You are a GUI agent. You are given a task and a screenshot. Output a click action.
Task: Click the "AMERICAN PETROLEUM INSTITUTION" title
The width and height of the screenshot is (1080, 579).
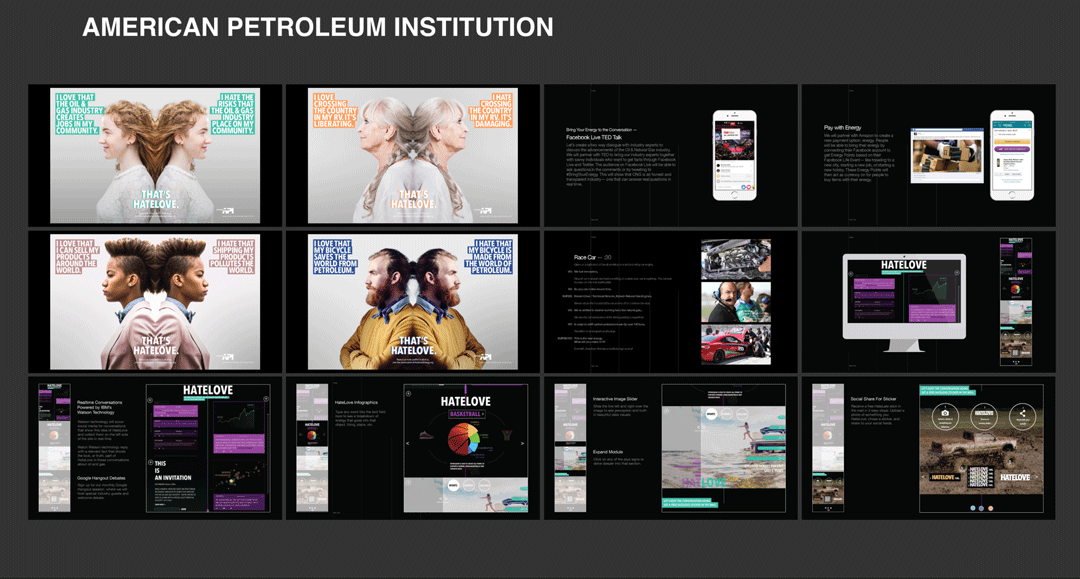click(318, 28)
